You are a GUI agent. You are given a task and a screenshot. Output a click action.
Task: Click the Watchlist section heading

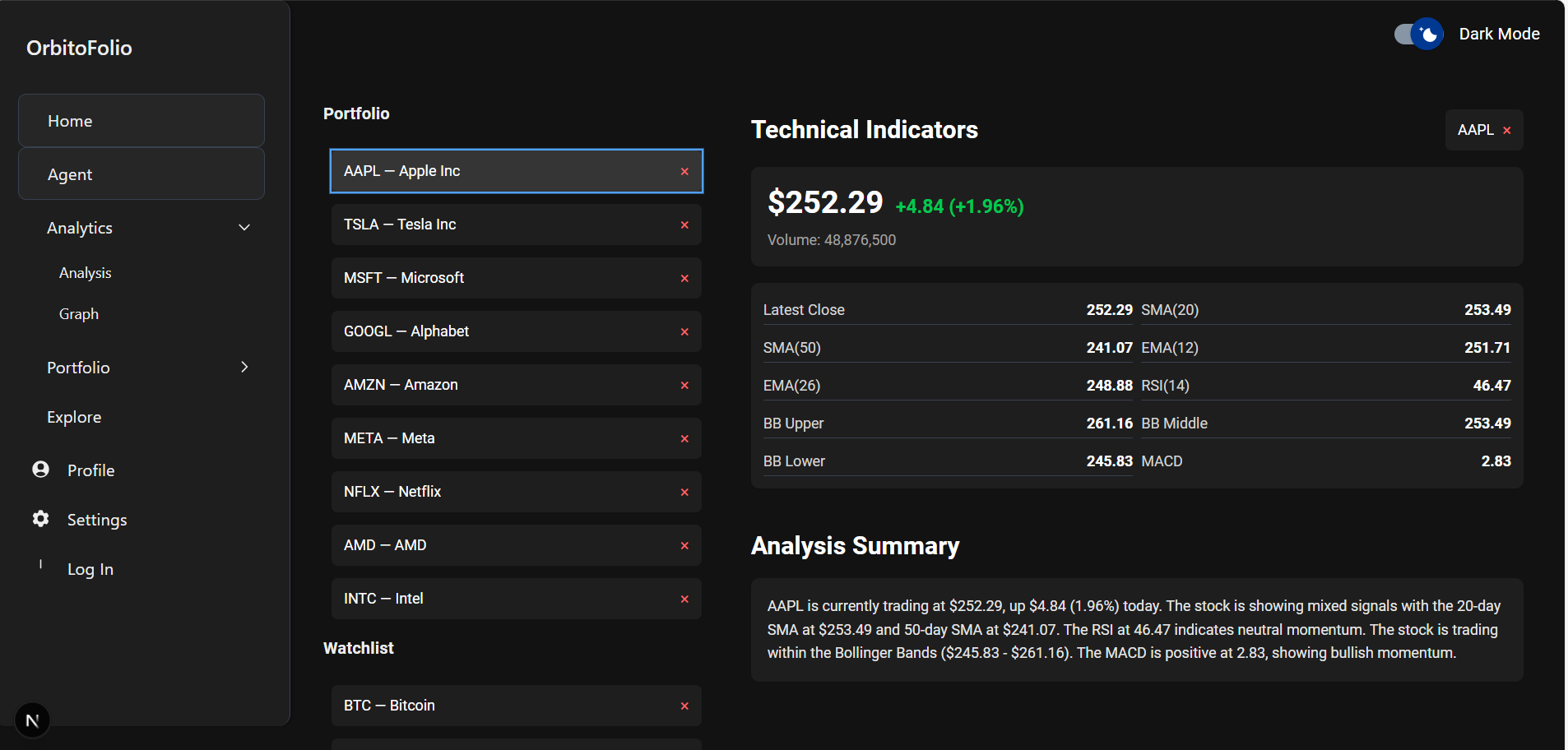359,648
